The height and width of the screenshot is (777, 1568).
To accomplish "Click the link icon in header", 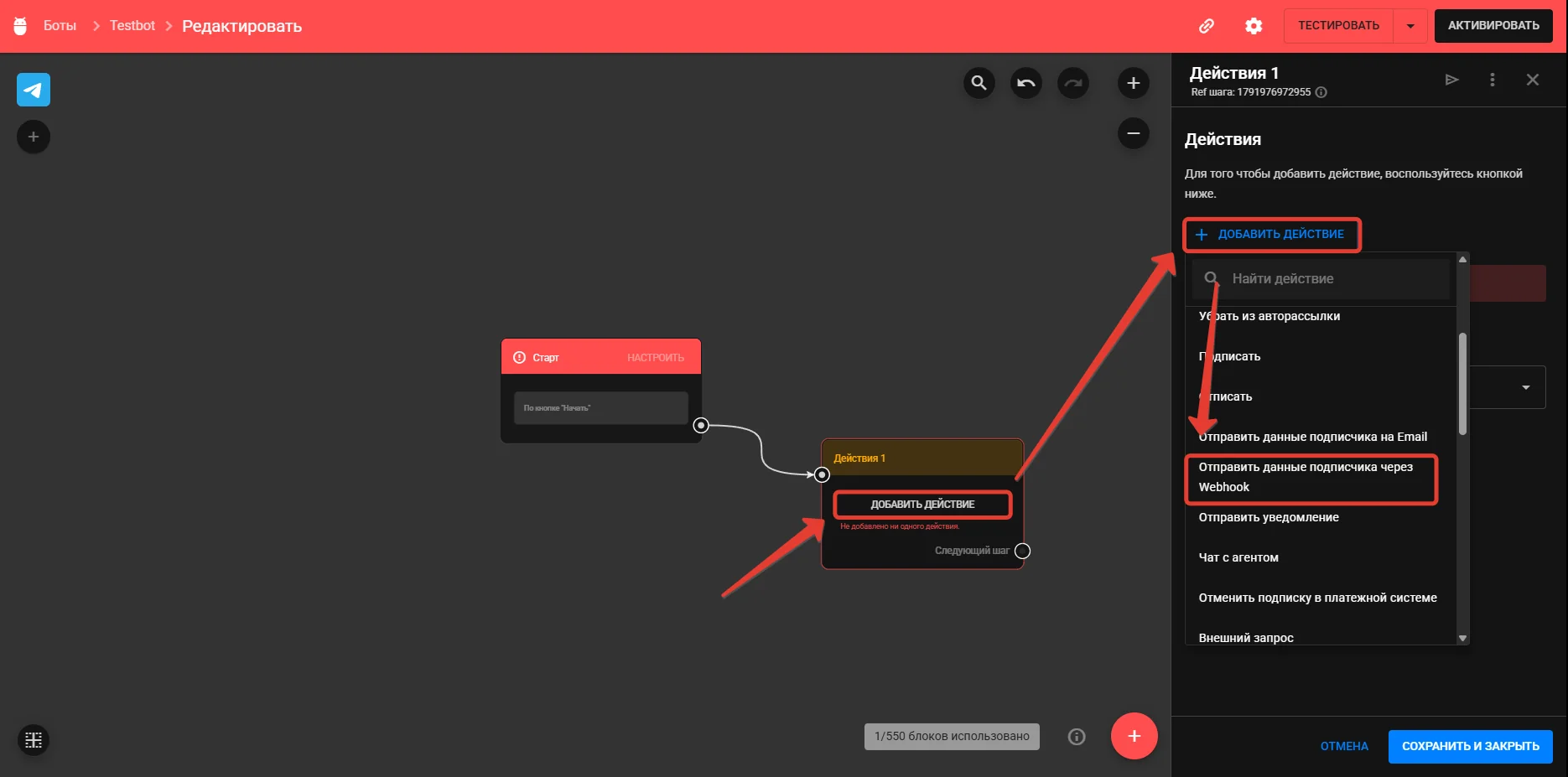I will (x=1207, y=26).
